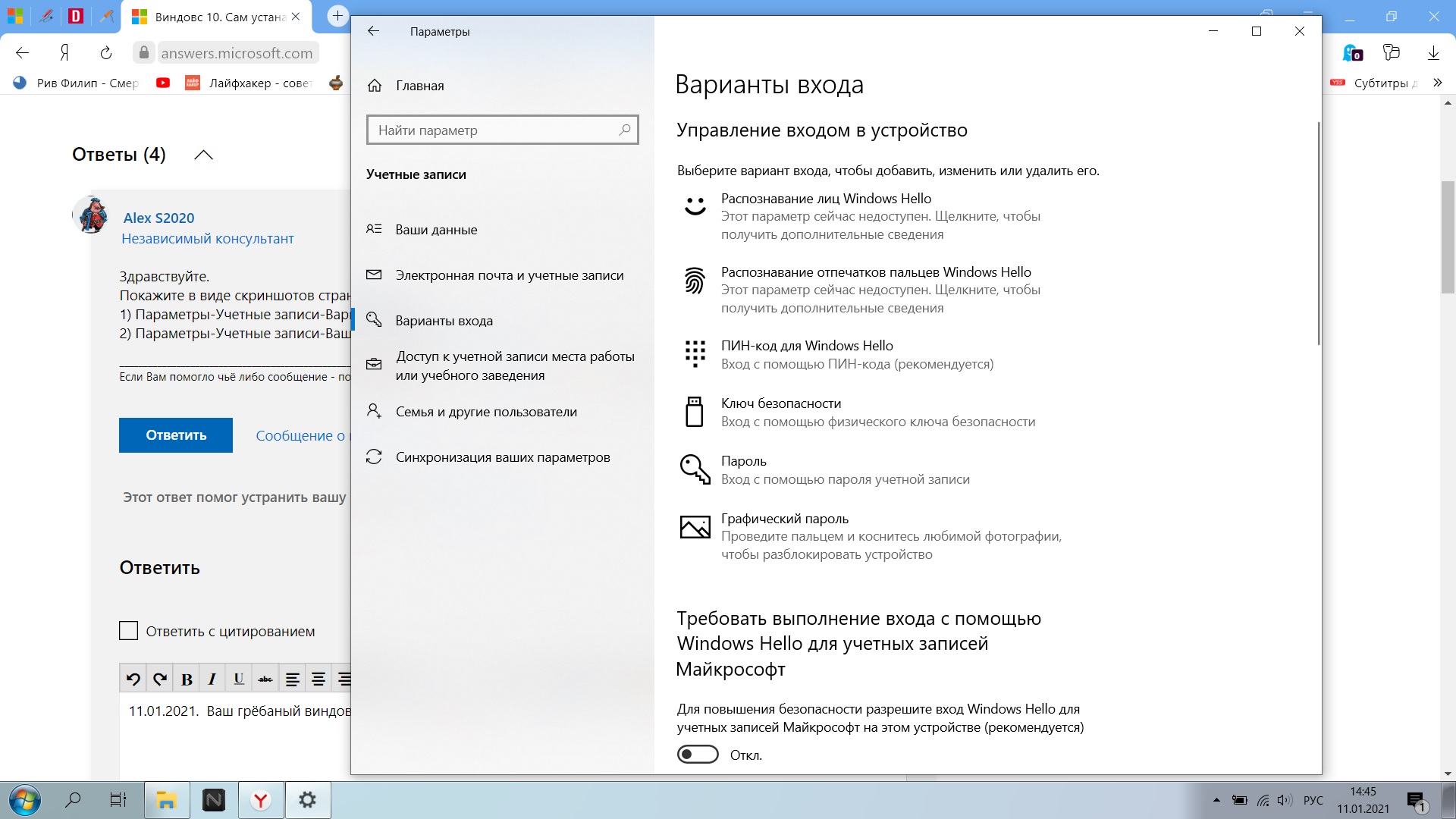Click the magnifier icon in settings search box
The width and height of the screenshot is (1456, 819).
pyautogui.click(x=624, y=130)
